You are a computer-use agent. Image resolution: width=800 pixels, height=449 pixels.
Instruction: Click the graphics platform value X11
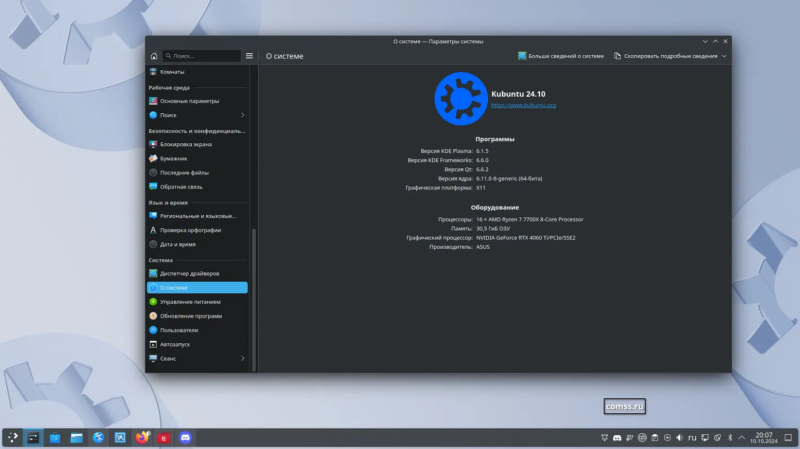click(481, 188)
